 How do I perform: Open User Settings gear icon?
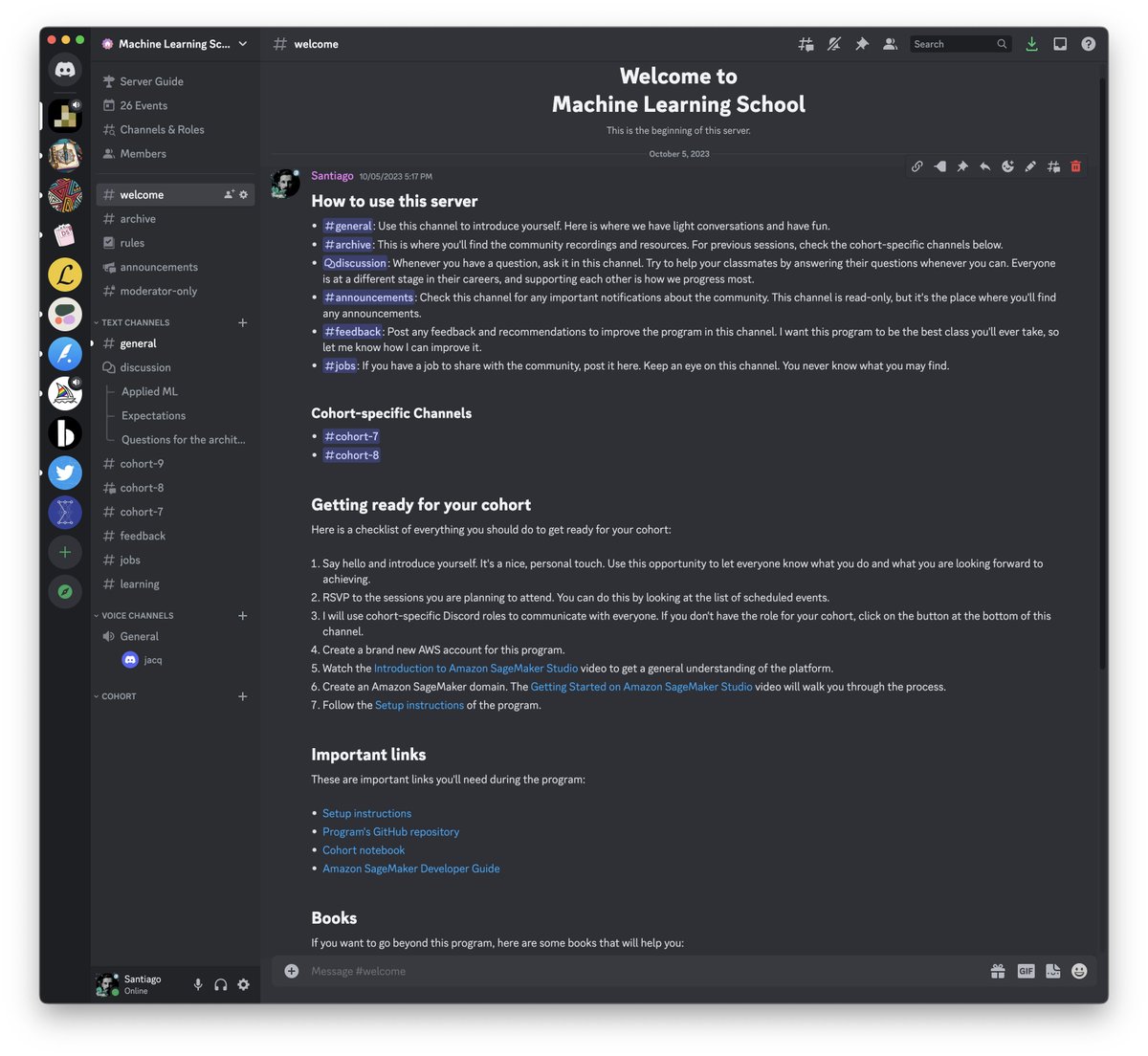(243, 984)
